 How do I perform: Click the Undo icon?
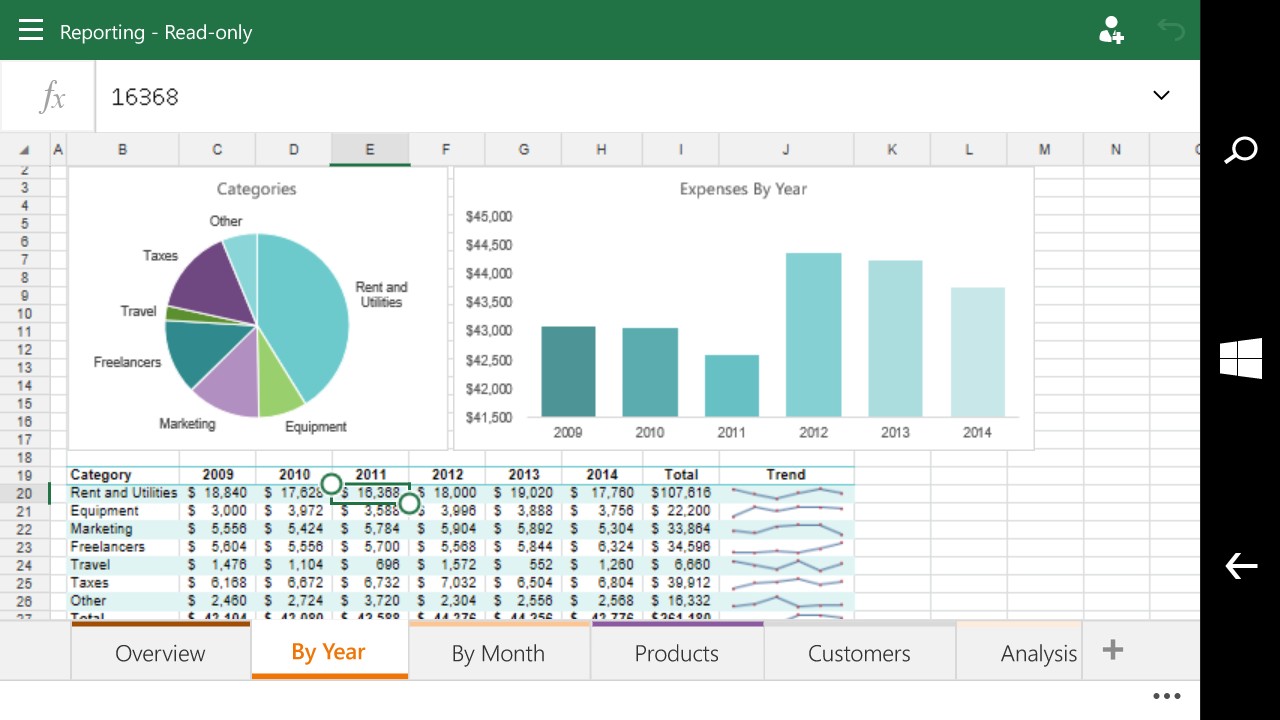click(1171, 30)
